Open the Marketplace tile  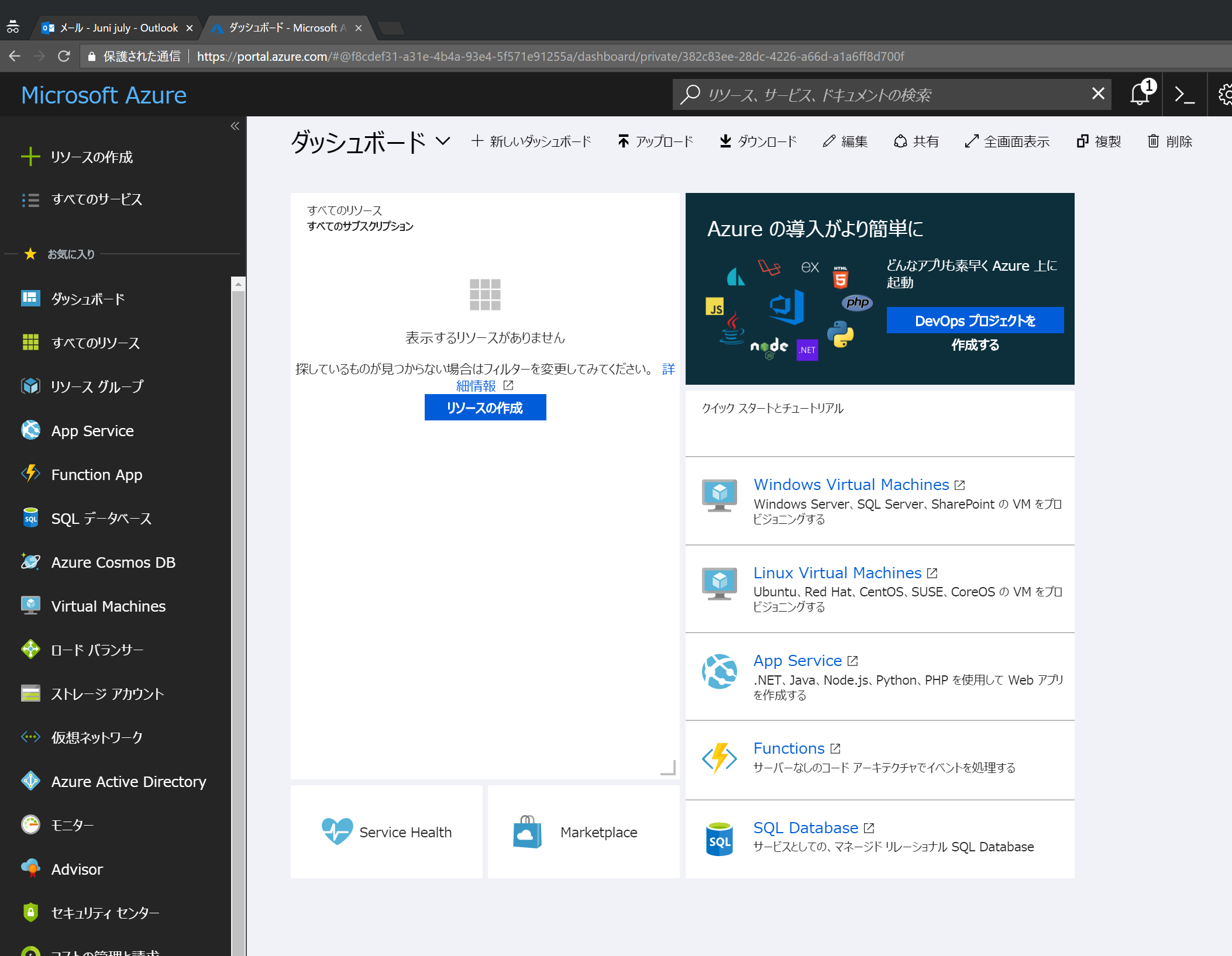[584, 831]
